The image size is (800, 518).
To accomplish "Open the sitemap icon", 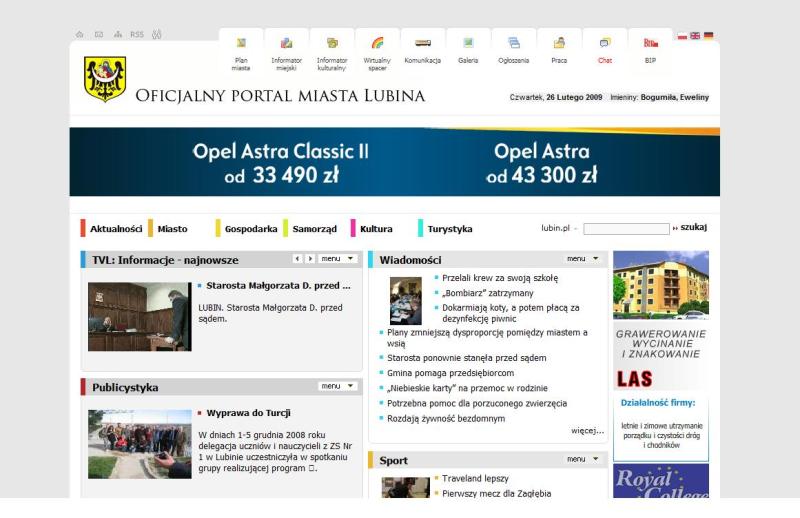I will coord(118,34).
